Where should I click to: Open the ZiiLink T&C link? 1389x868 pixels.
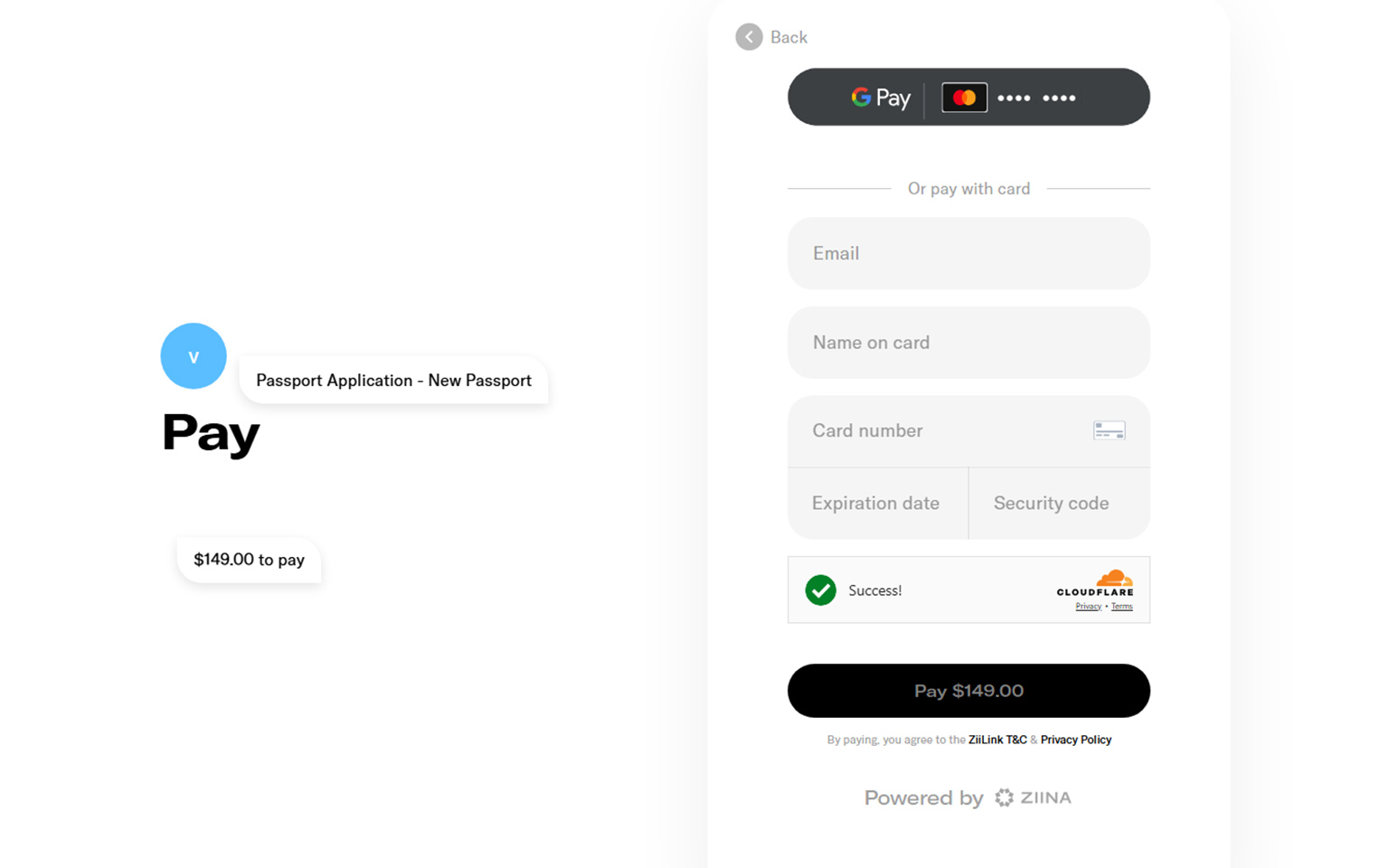click(x=997, y=740)
